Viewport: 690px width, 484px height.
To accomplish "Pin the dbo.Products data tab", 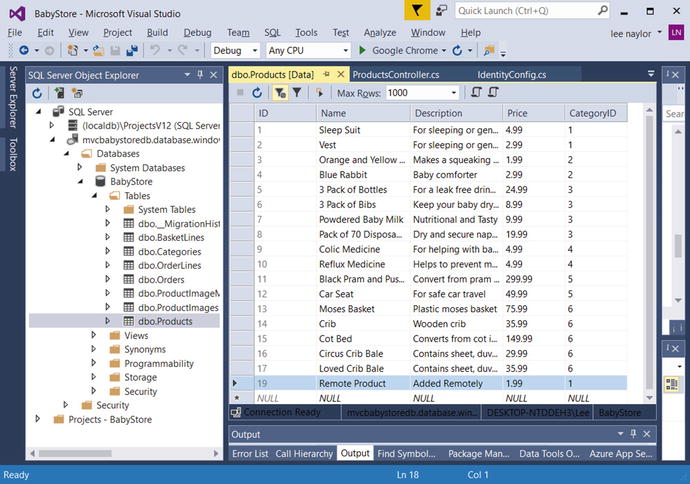I will (x=326, y=74).
